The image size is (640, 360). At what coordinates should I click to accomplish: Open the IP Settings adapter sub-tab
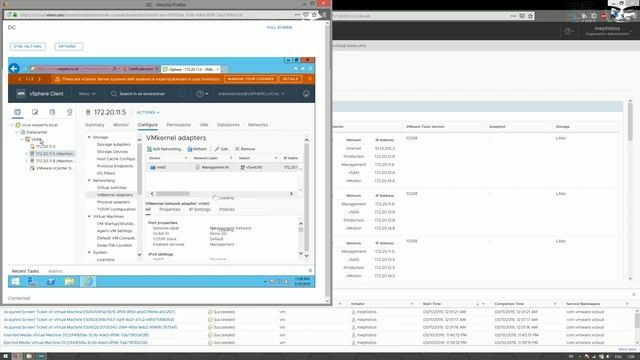click(x=200, y=209)
